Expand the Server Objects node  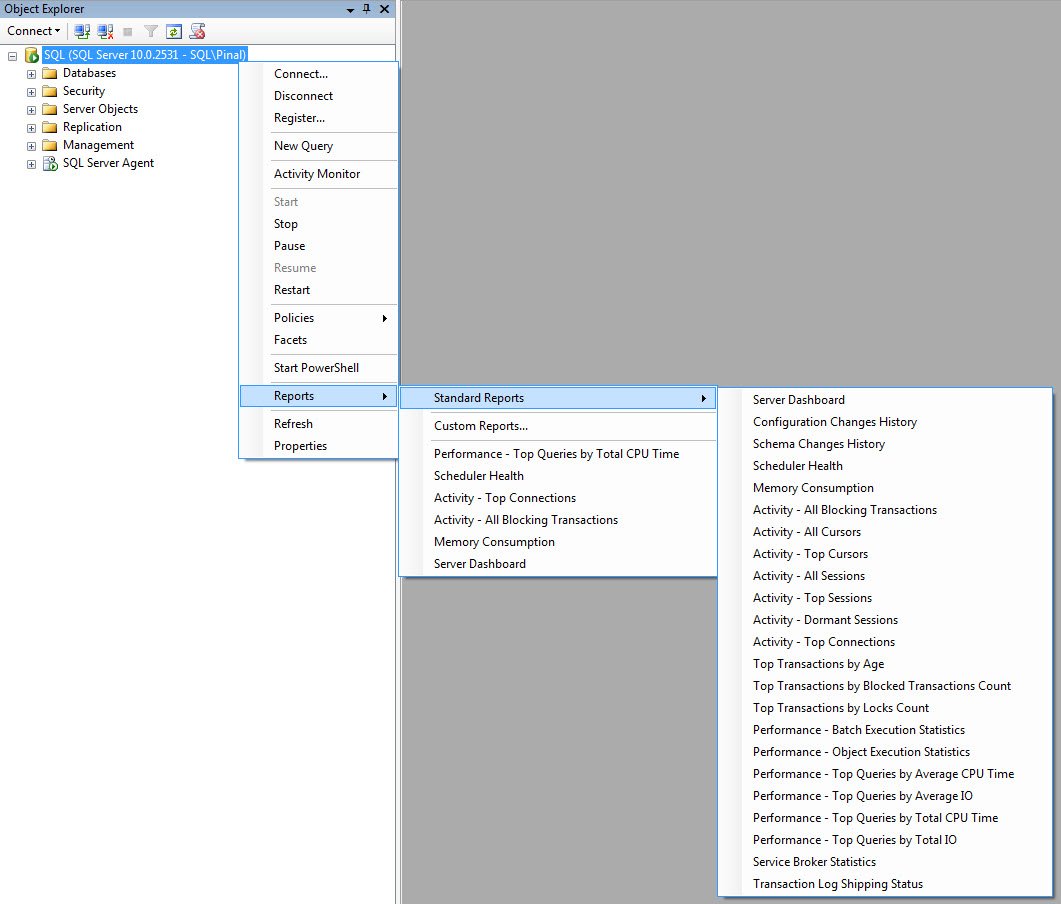pos(31,110)
